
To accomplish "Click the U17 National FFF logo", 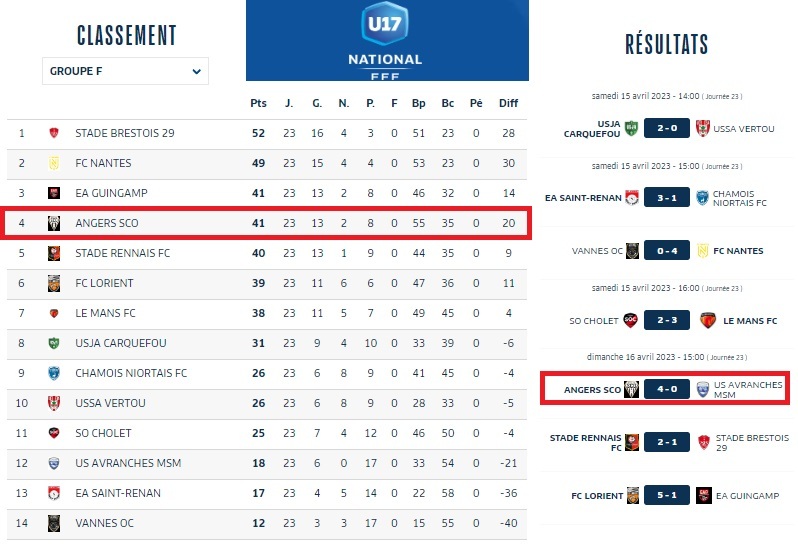I will coord(386,40).
